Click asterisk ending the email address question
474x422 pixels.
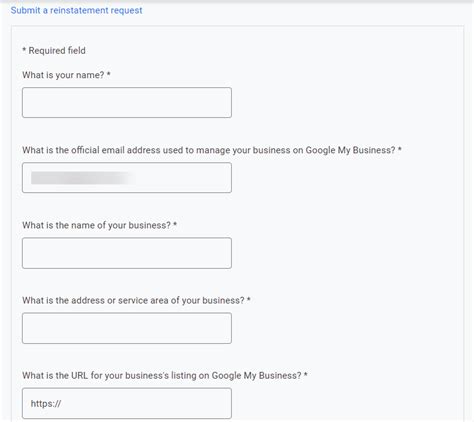(x=400, y=149)
